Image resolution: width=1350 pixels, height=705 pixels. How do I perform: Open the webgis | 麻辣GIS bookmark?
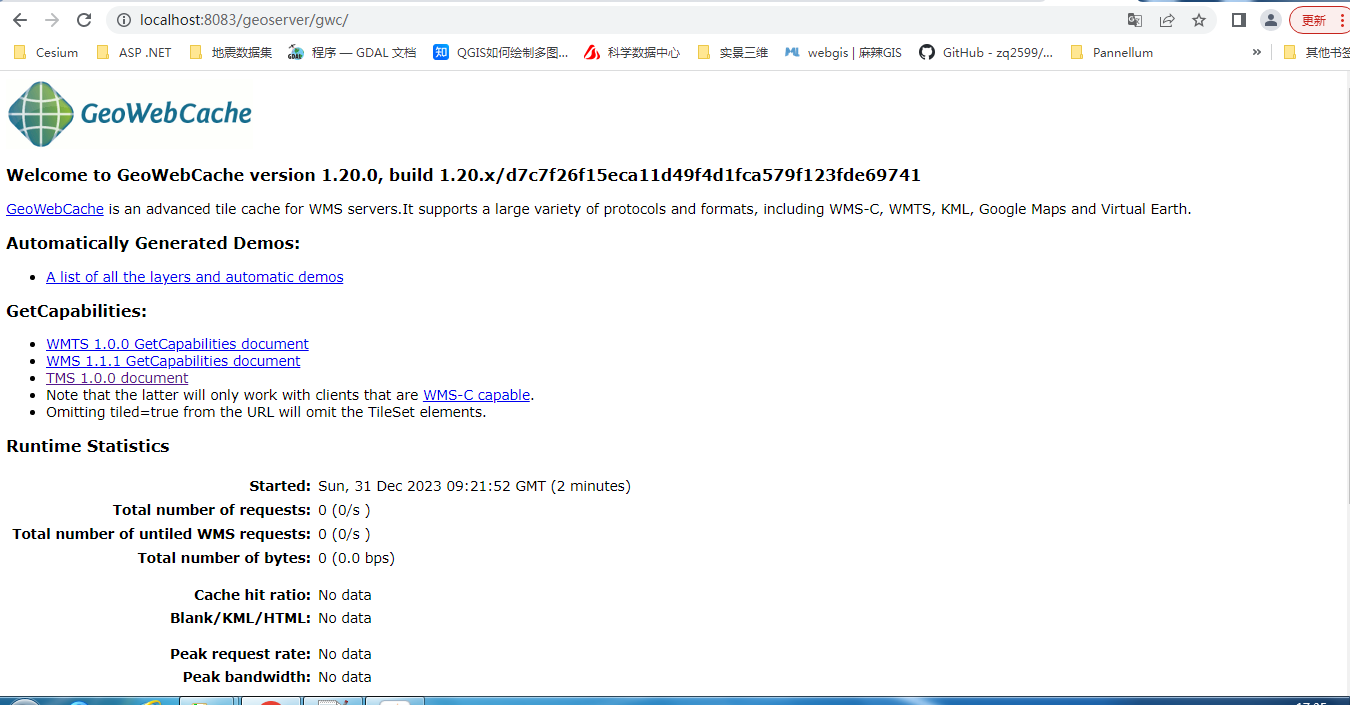[x=843, y=52]
